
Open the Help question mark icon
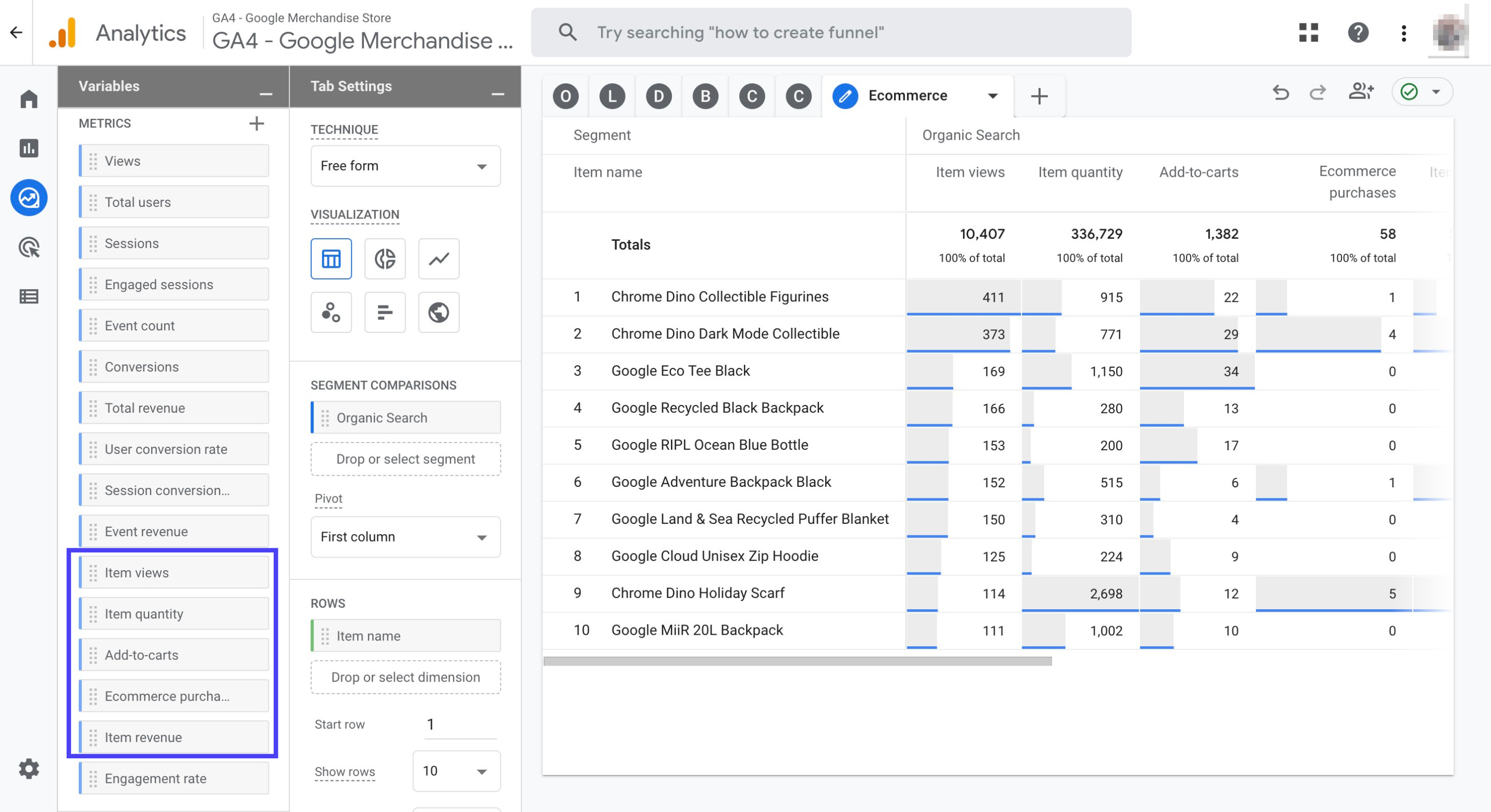[x=1358, y=32]
